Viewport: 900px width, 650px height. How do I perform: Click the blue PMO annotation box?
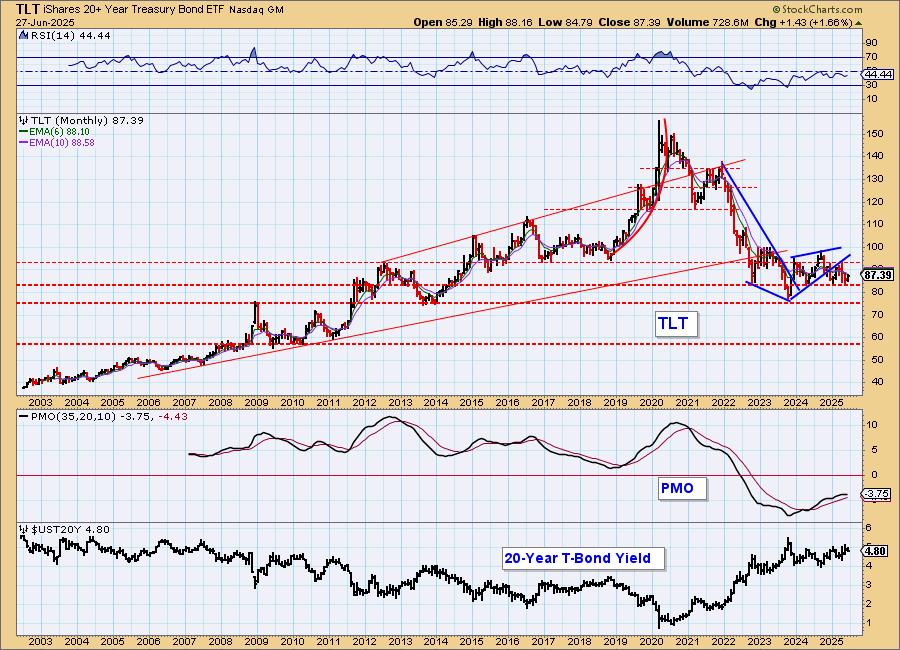pos(681,489)
